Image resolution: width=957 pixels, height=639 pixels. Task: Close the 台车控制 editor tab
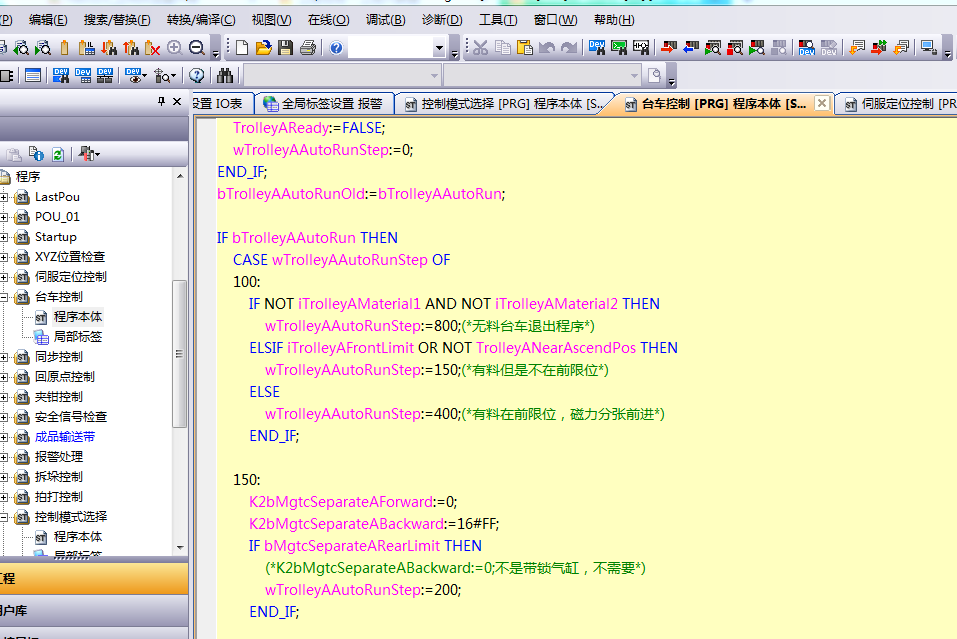(x=821, y=103)
